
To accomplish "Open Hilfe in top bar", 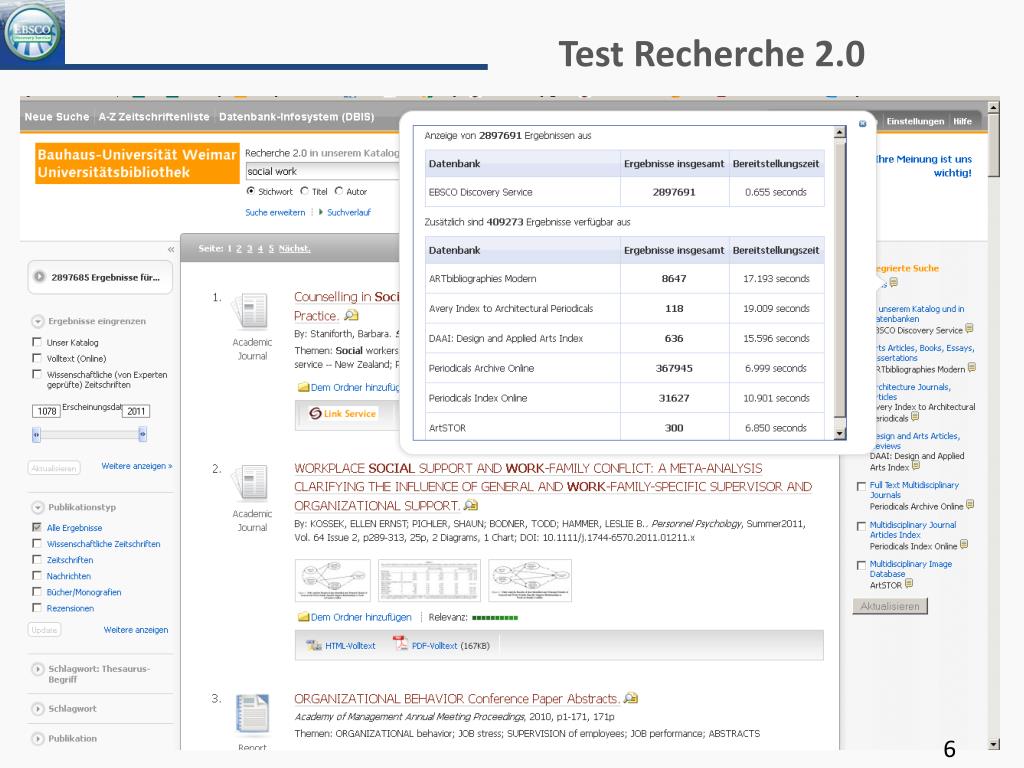I will click(962, 121).
